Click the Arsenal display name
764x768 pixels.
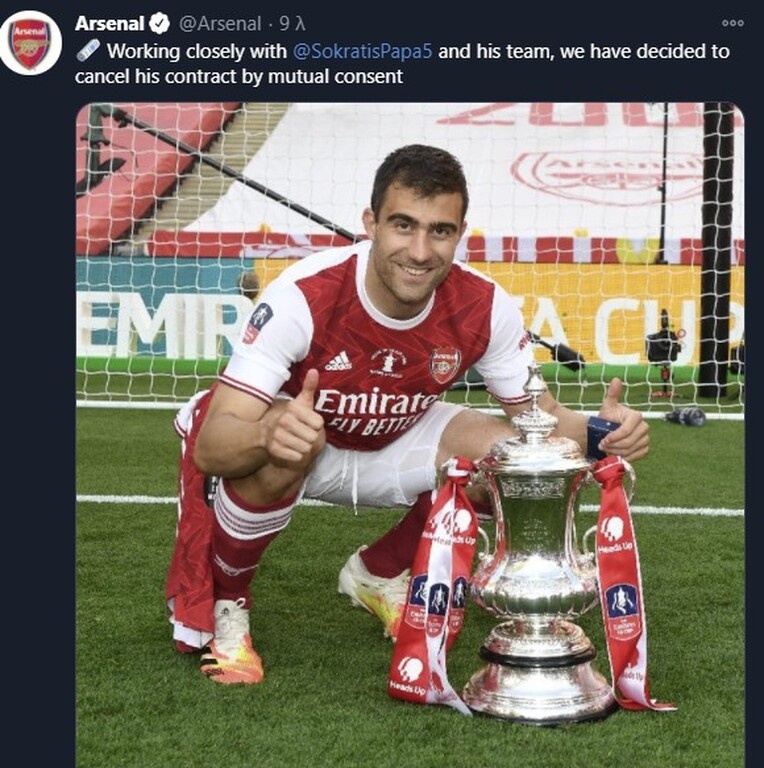(109, 23)
